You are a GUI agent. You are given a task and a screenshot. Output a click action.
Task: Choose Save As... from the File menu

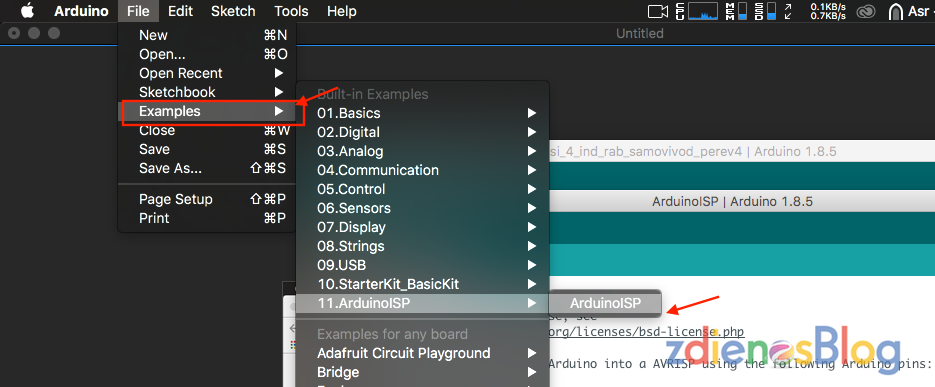pyautogui.click(x=207, y=168)
